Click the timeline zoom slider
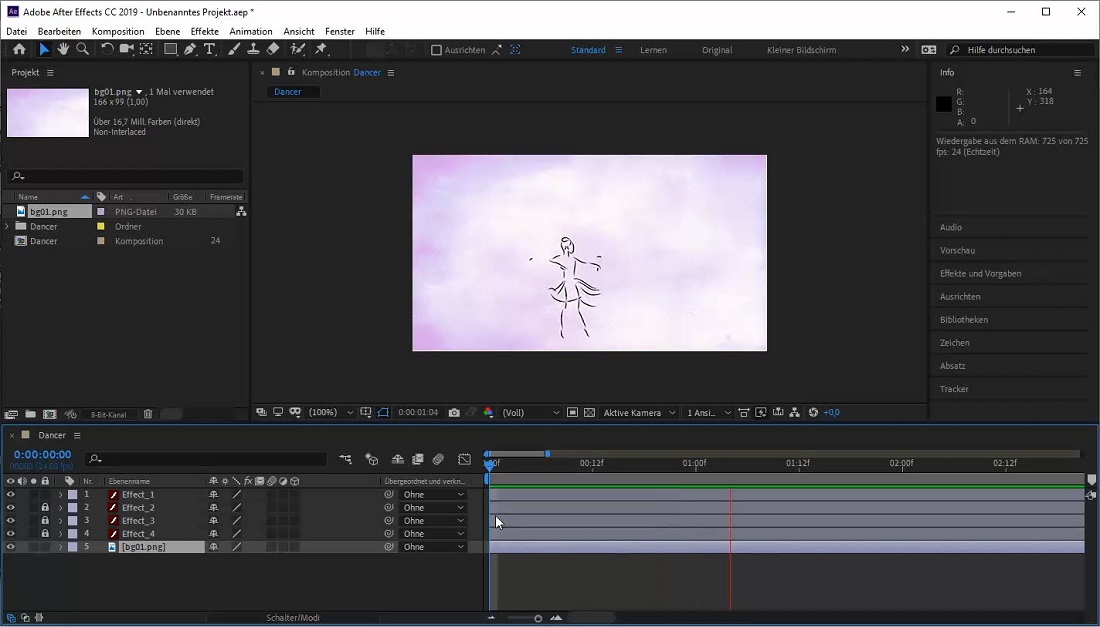The width and height of the screenshot is (1100, 627). [x=537, y=618]
